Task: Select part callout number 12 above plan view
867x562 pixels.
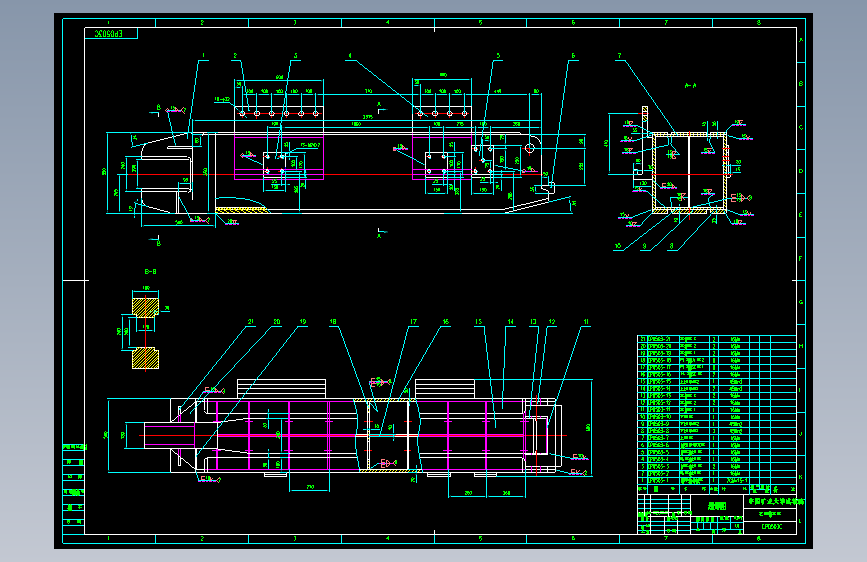Action: [x=552, y=321]
